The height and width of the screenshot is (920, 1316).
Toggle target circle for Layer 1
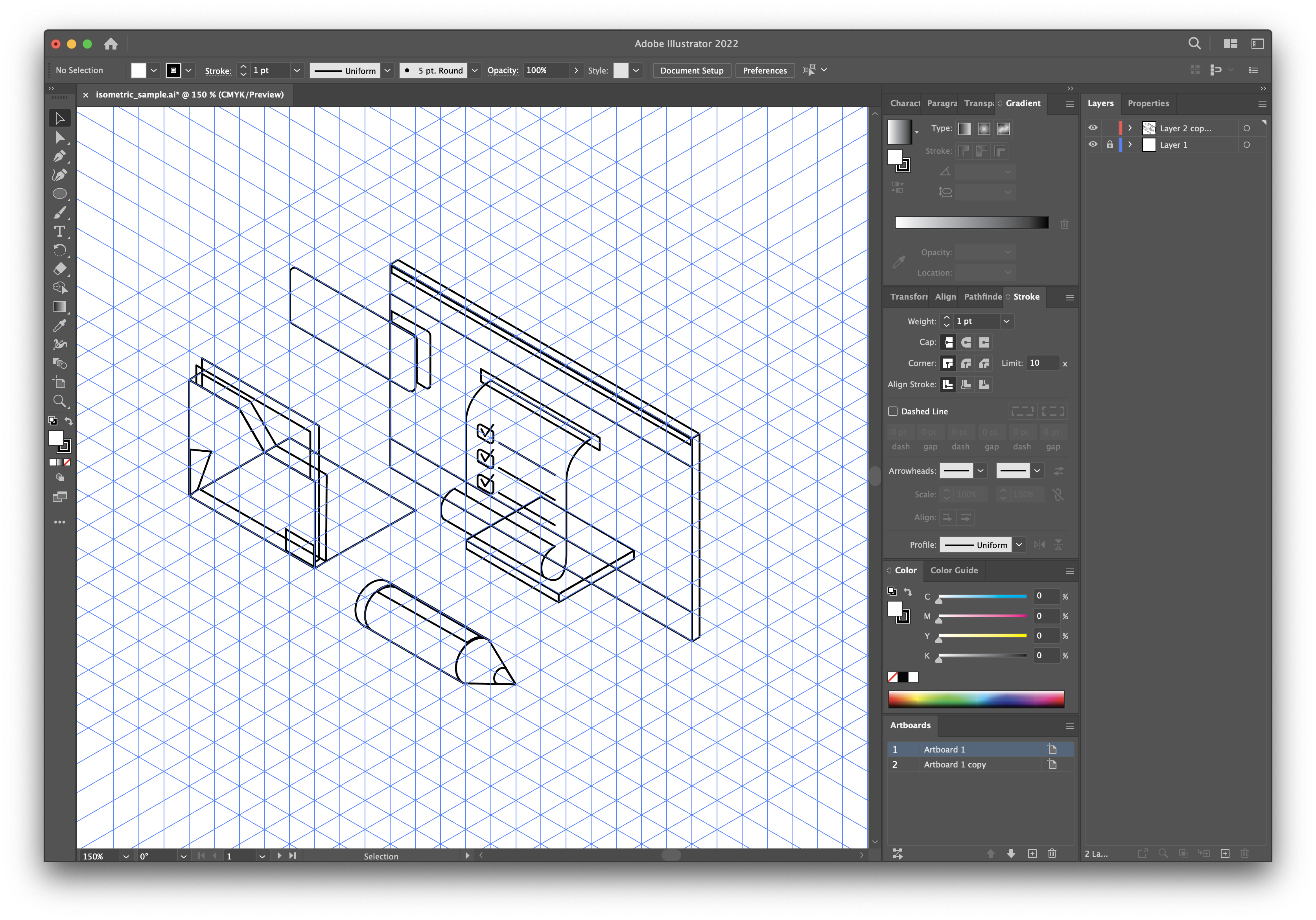click(x=1247, y=145)
